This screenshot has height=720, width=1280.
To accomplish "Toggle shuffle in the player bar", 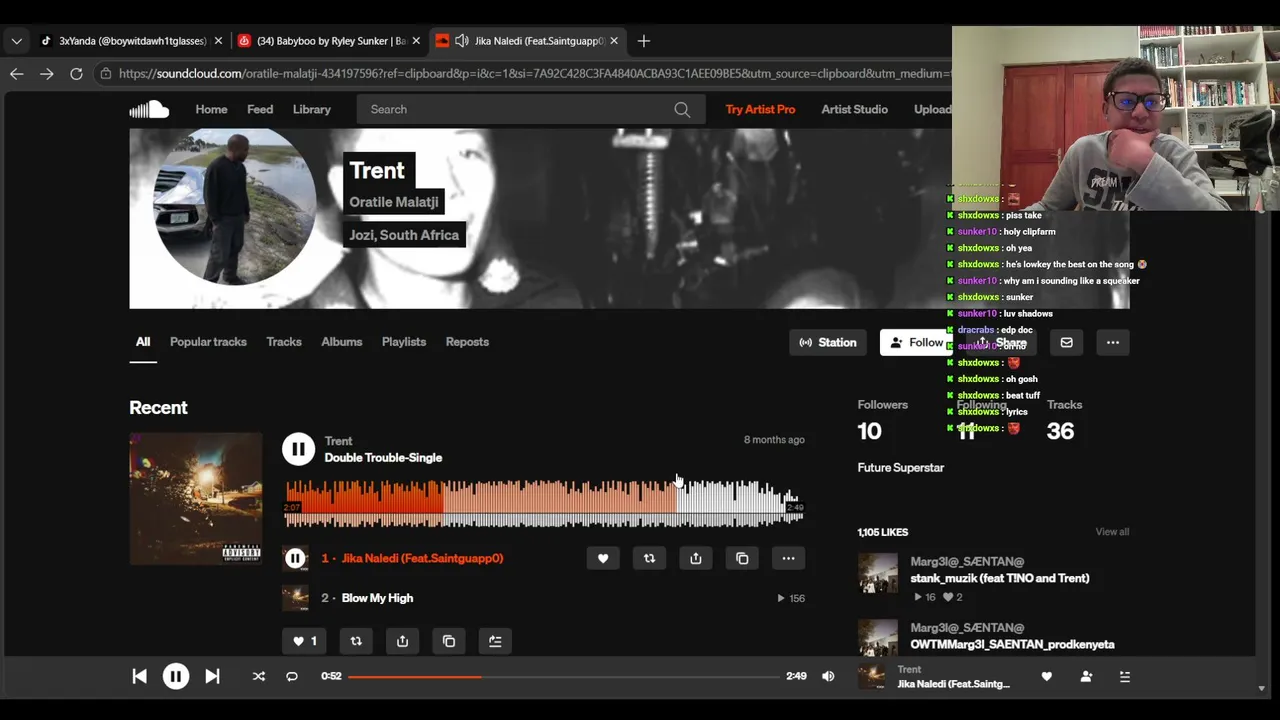I will point(259,676).
